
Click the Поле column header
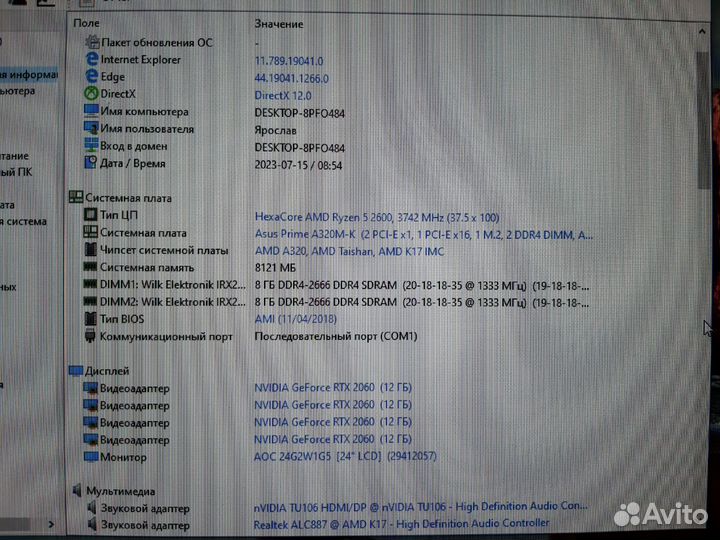tap(86, 23)
